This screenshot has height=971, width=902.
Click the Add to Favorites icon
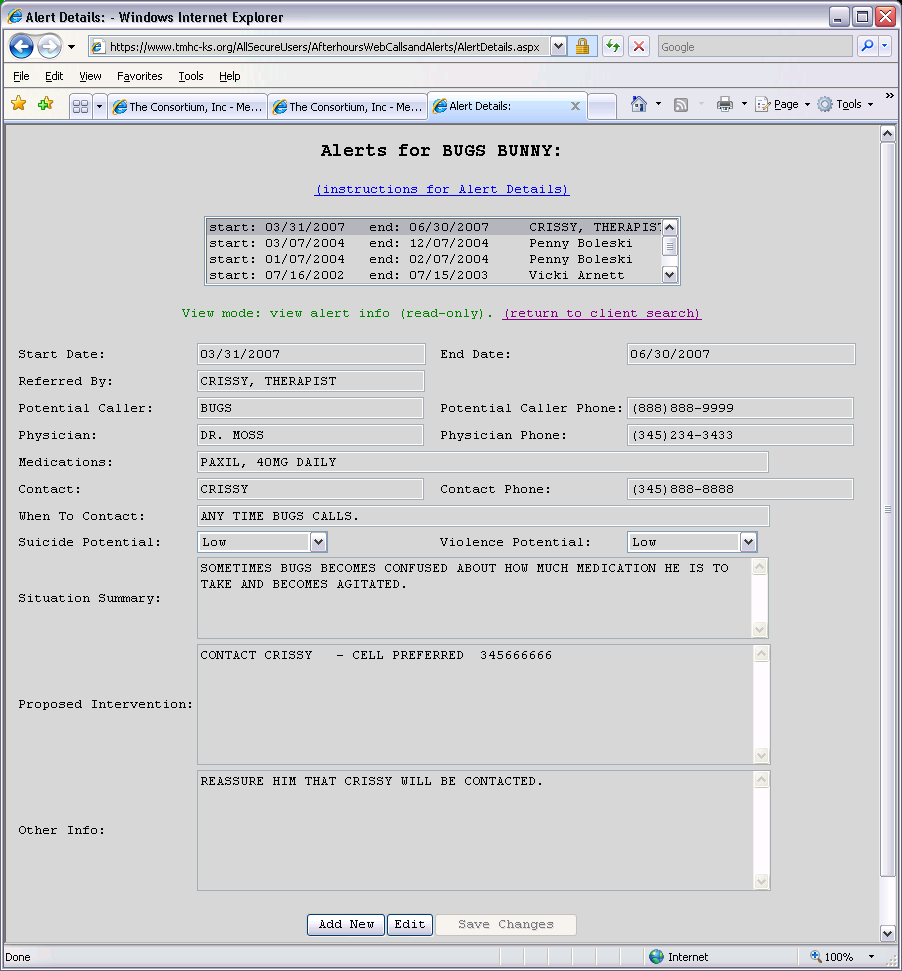tap(45, 104)
